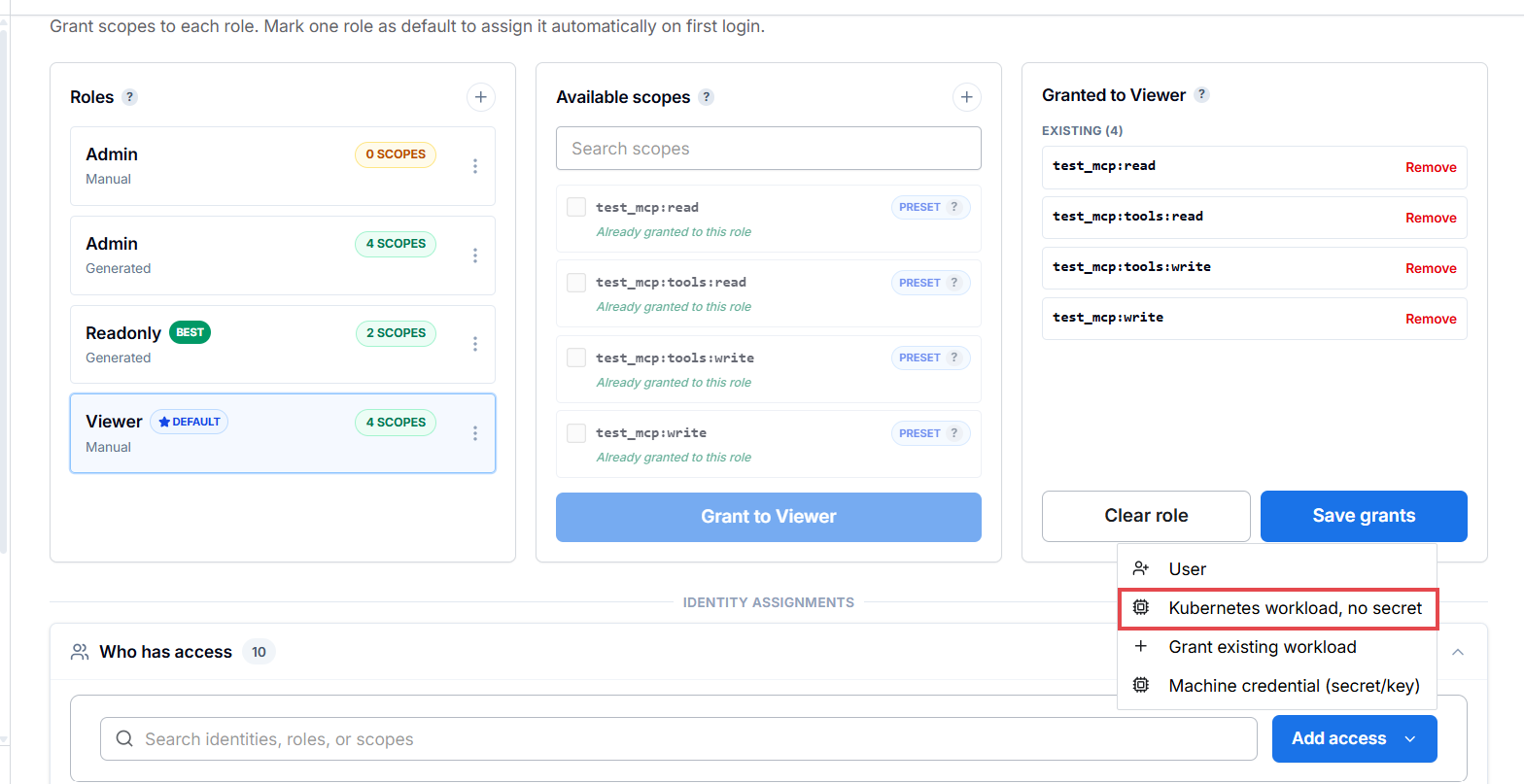Choose Kubernetes workload, no secret option
This screenshot has height=784, width=1524.
click(x=1277, y=608)
